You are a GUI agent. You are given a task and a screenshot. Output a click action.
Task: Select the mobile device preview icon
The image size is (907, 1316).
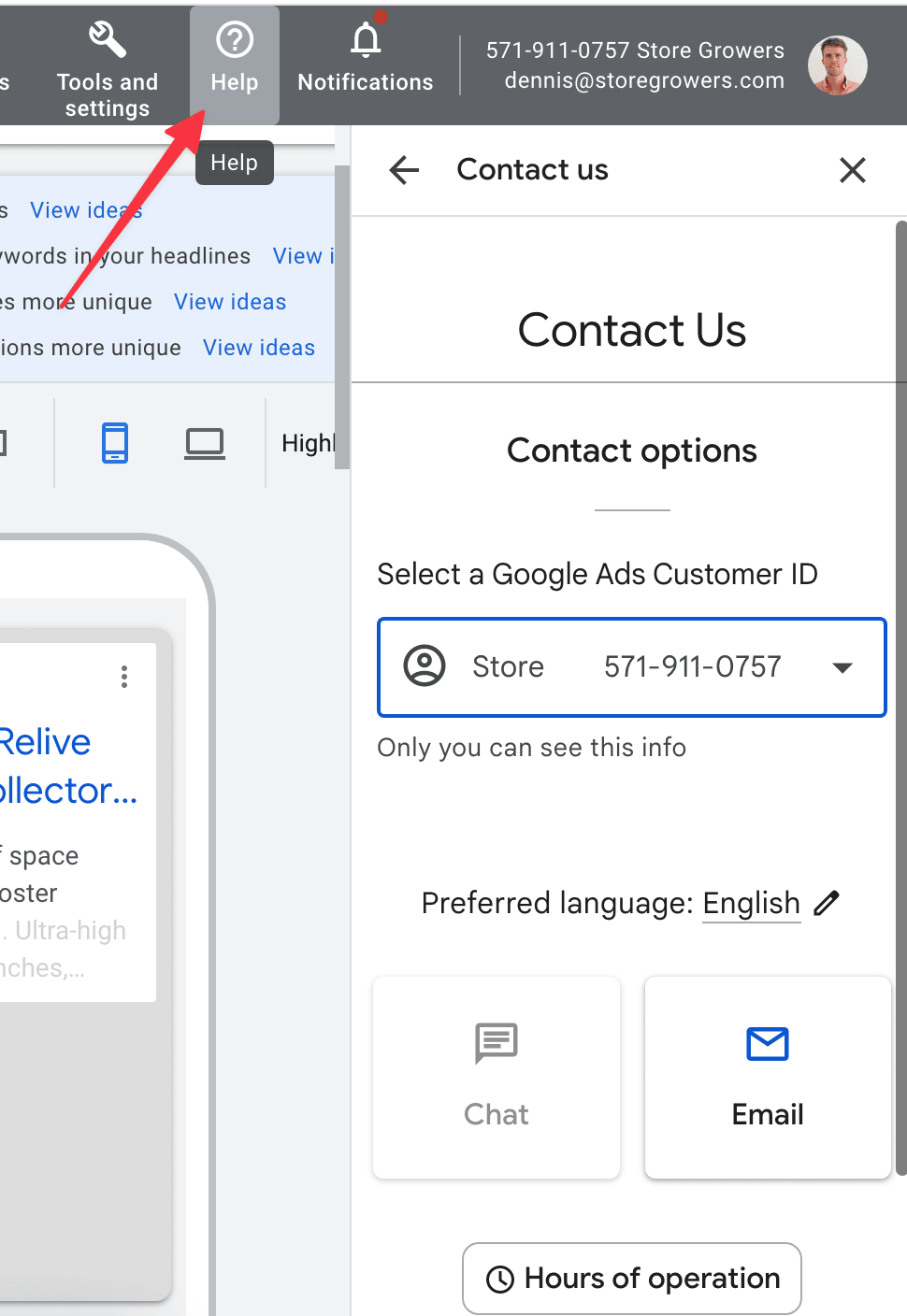(x=115, y=443)
